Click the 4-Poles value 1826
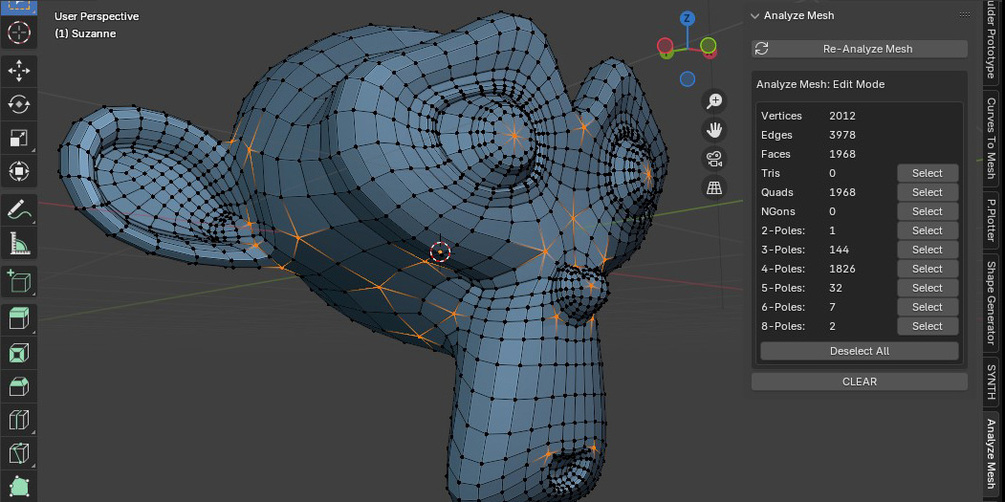Screen dimensions: 1005x502 (x=842, y=269)
